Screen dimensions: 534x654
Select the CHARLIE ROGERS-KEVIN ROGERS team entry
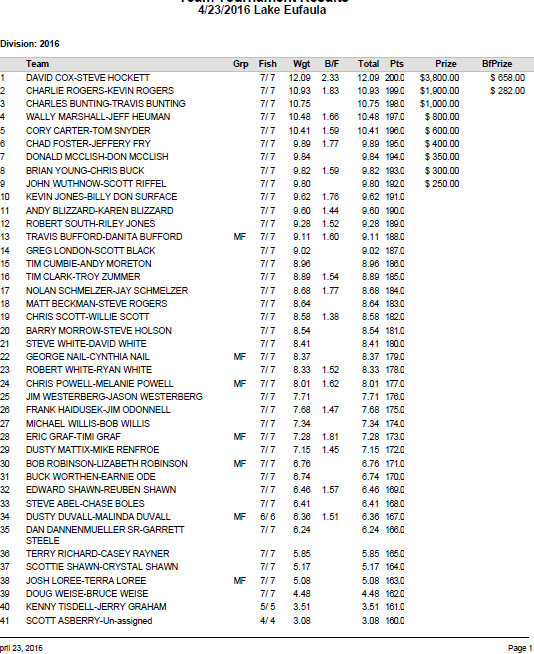[x=100, y=91]
